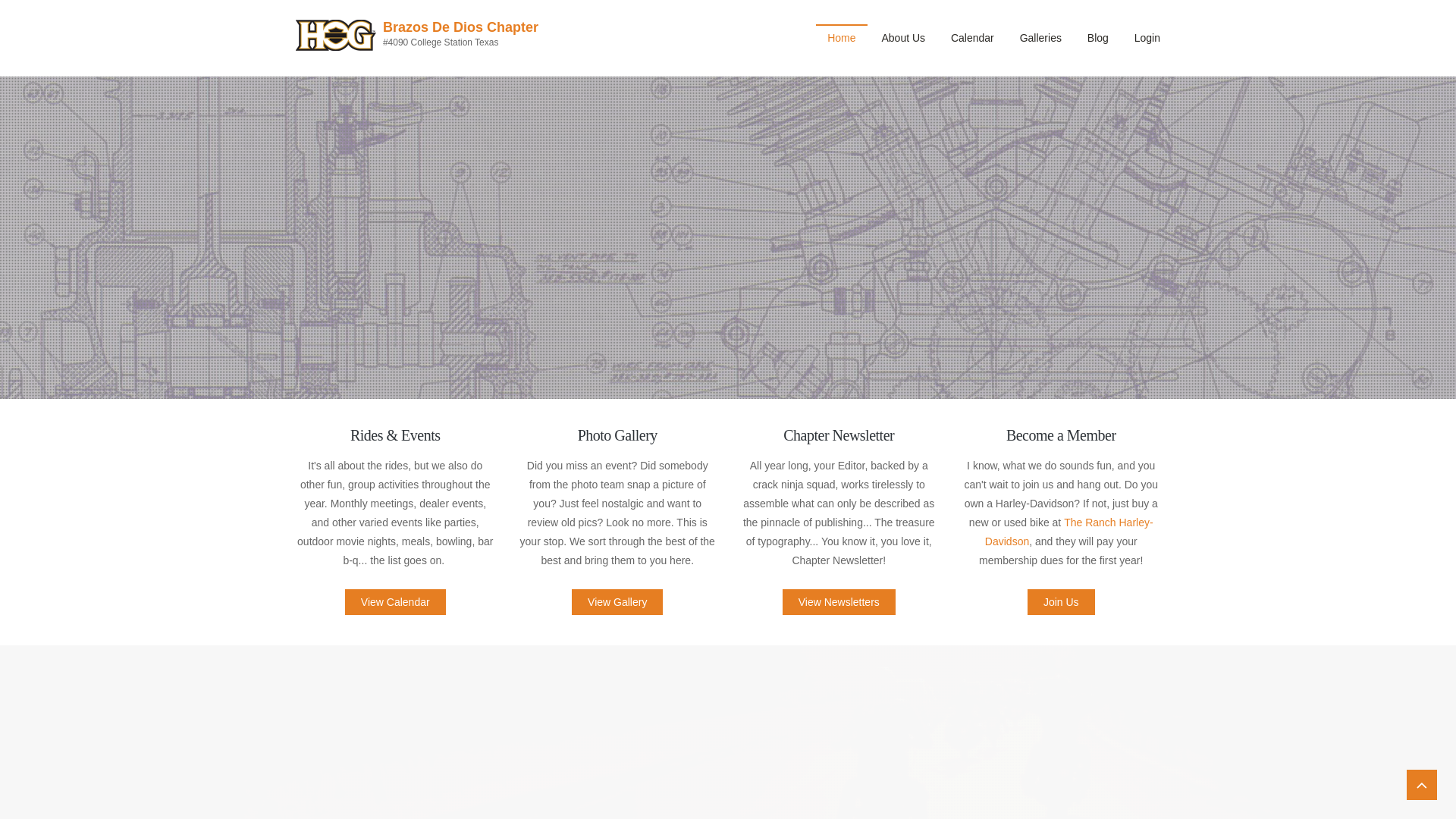Screen dimensions: 1456x819
Task: Open the About Us menu
Action: [902, 38]
